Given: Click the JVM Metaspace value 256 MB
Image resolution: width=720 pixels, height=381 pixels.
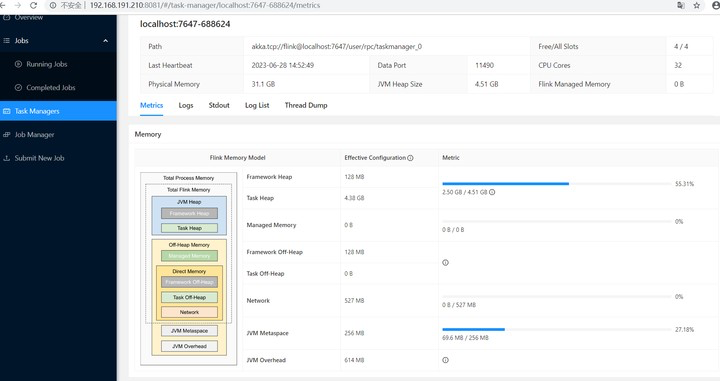Looking at the screenshot, I should coord(354,333).
